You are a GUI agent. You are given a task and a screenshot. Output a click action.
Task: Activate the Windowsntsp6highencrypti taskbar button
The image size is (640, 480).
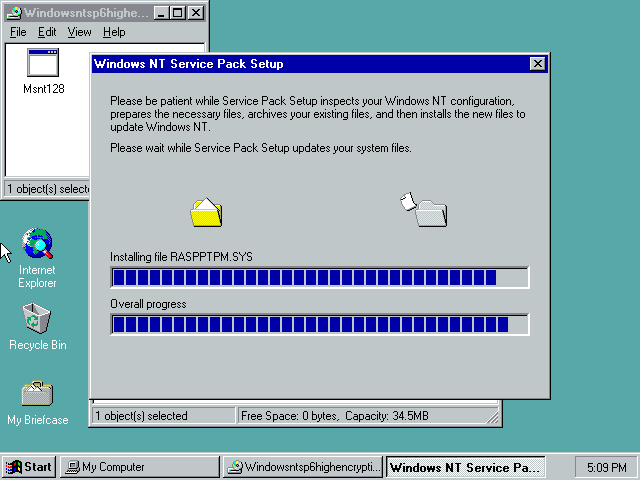[302, 467]
